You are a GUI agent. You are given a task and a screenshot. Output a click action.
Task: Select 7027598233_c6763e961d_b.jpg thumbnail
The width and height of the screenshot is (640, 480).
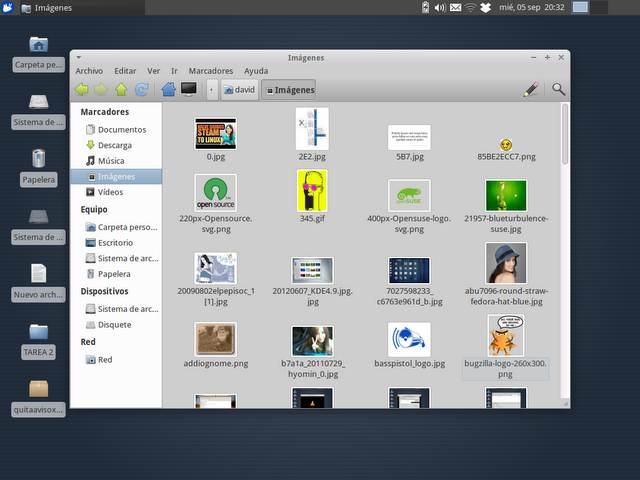pyautogui.click(x=409, y=270)
